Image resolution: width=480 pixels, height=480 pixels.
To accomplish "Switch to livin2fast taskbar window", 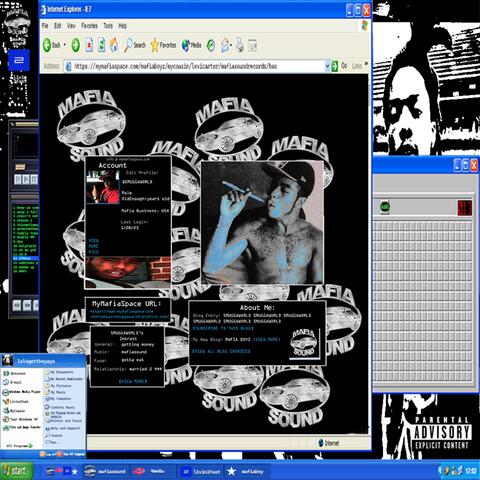I will coord(201,471).
